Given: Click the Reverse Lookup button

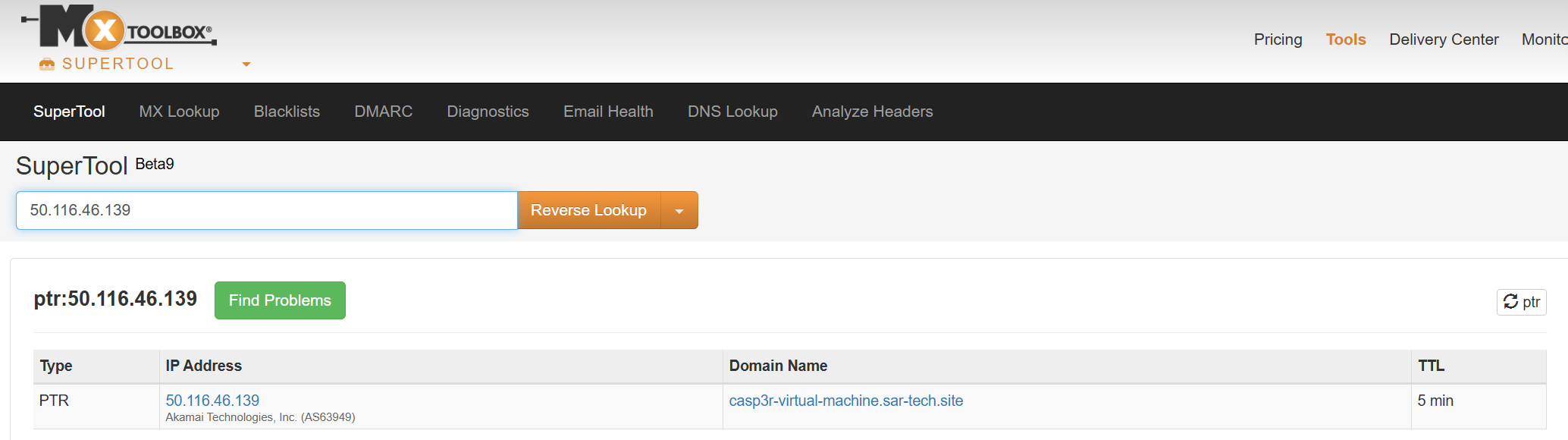Looking at the screenshot, I should tap(588, 211).
